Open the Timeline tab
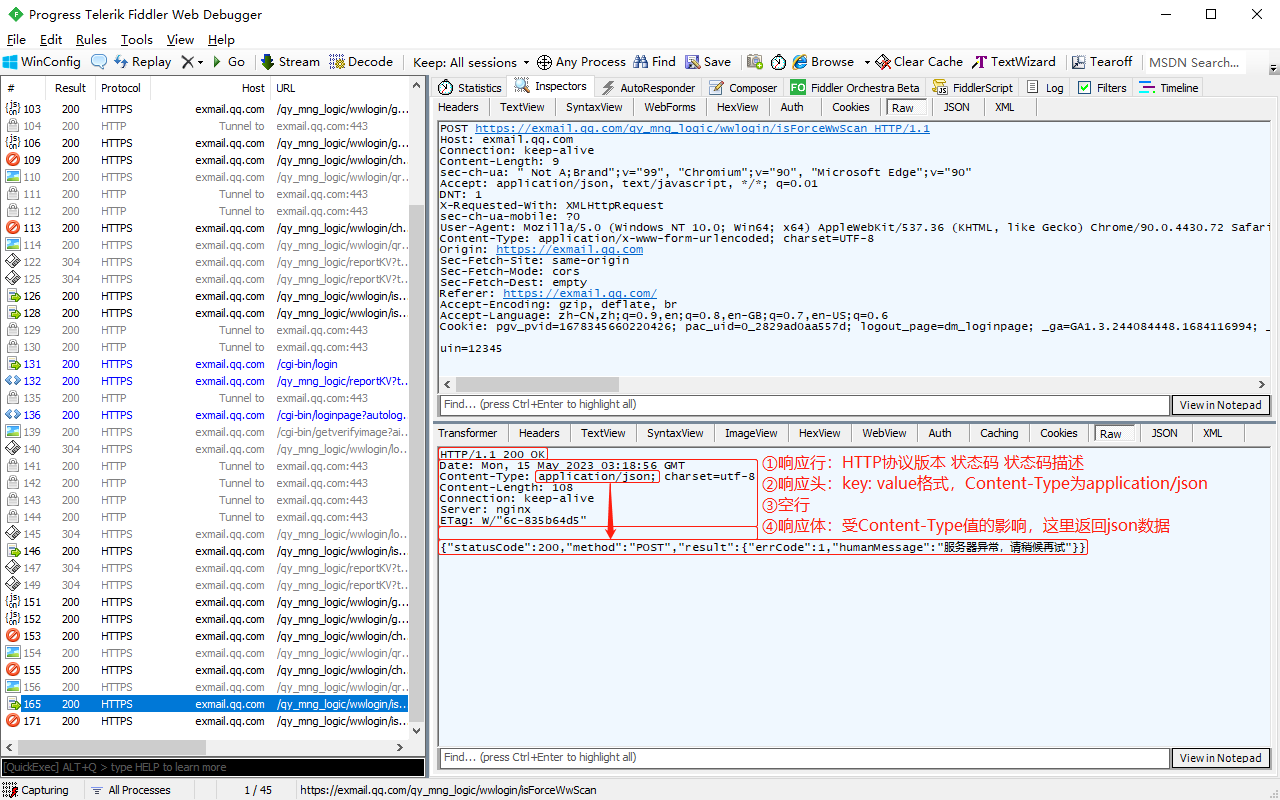The width and height of the screenshot is (1280, 800). pos(1169,88)
